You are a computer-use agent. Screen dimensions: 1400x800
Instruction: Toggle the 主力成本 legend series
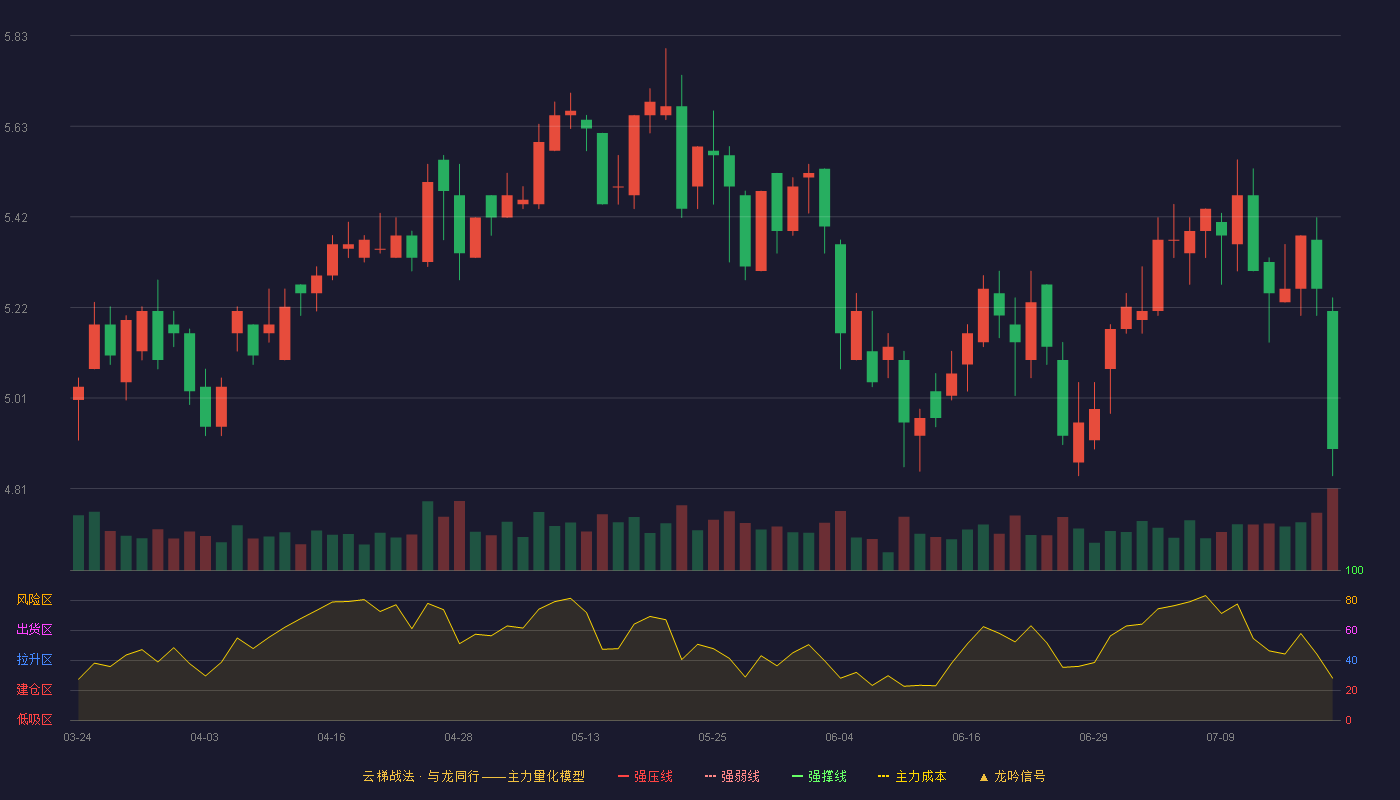[x=912, y=776]
